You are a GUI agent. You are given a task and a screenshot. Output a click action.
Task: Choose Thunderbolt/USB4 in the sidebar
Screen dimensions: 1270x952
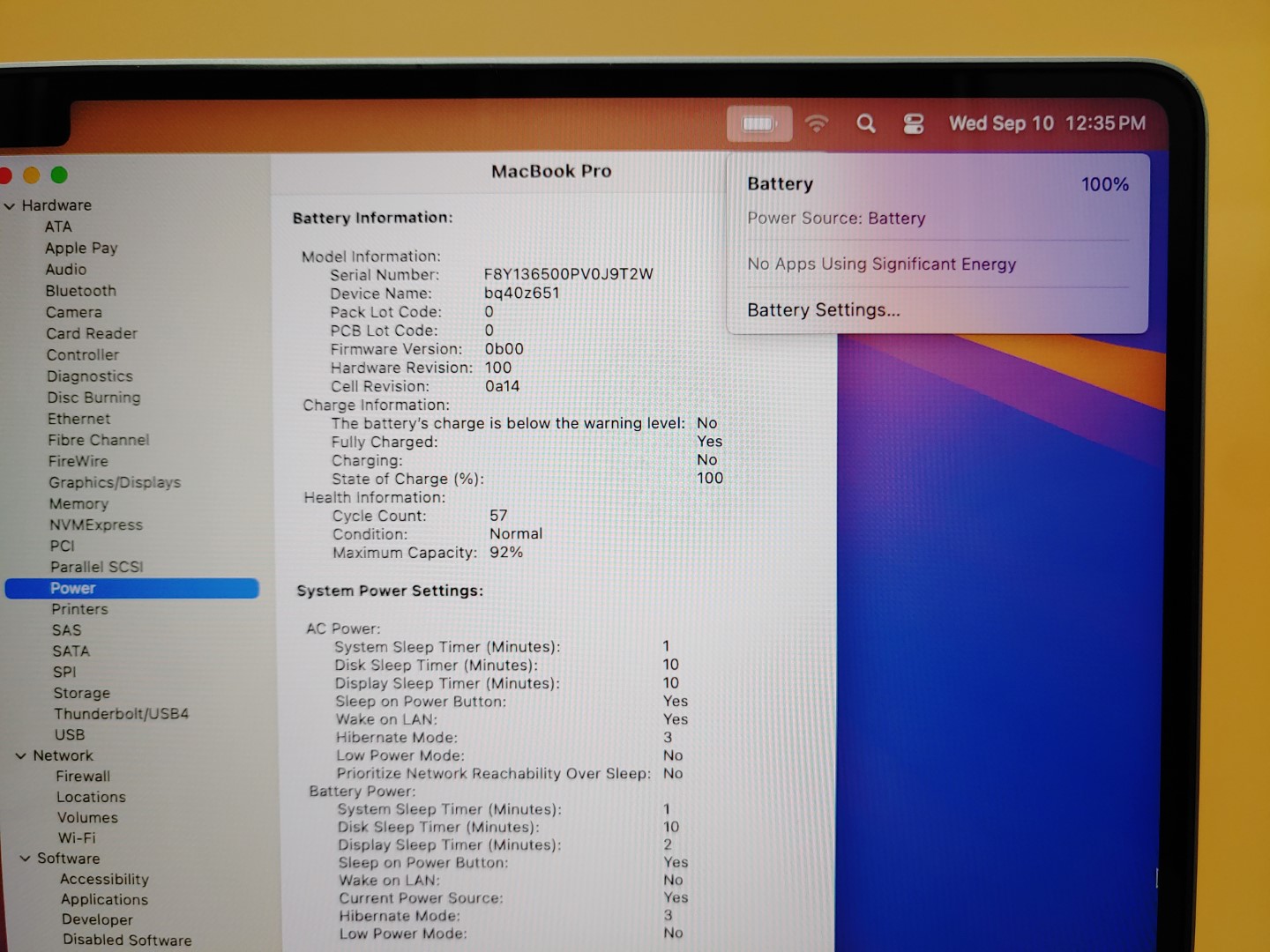tap(121, 714)
